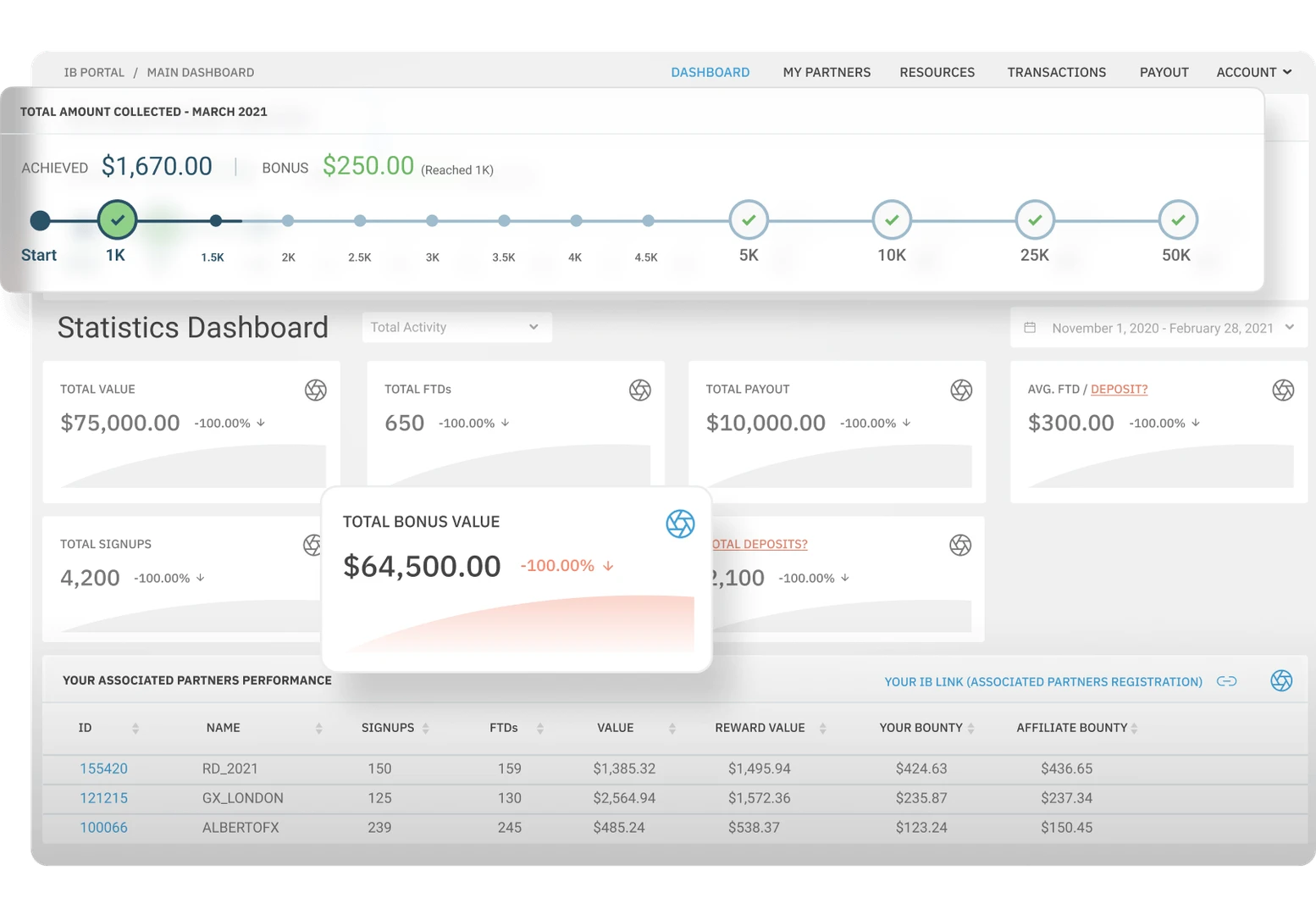The height and width of the screenshot is (915, 1316).
Task: Click the aperture icon on the partners performance table
Action: click(x=1282, y=679)
